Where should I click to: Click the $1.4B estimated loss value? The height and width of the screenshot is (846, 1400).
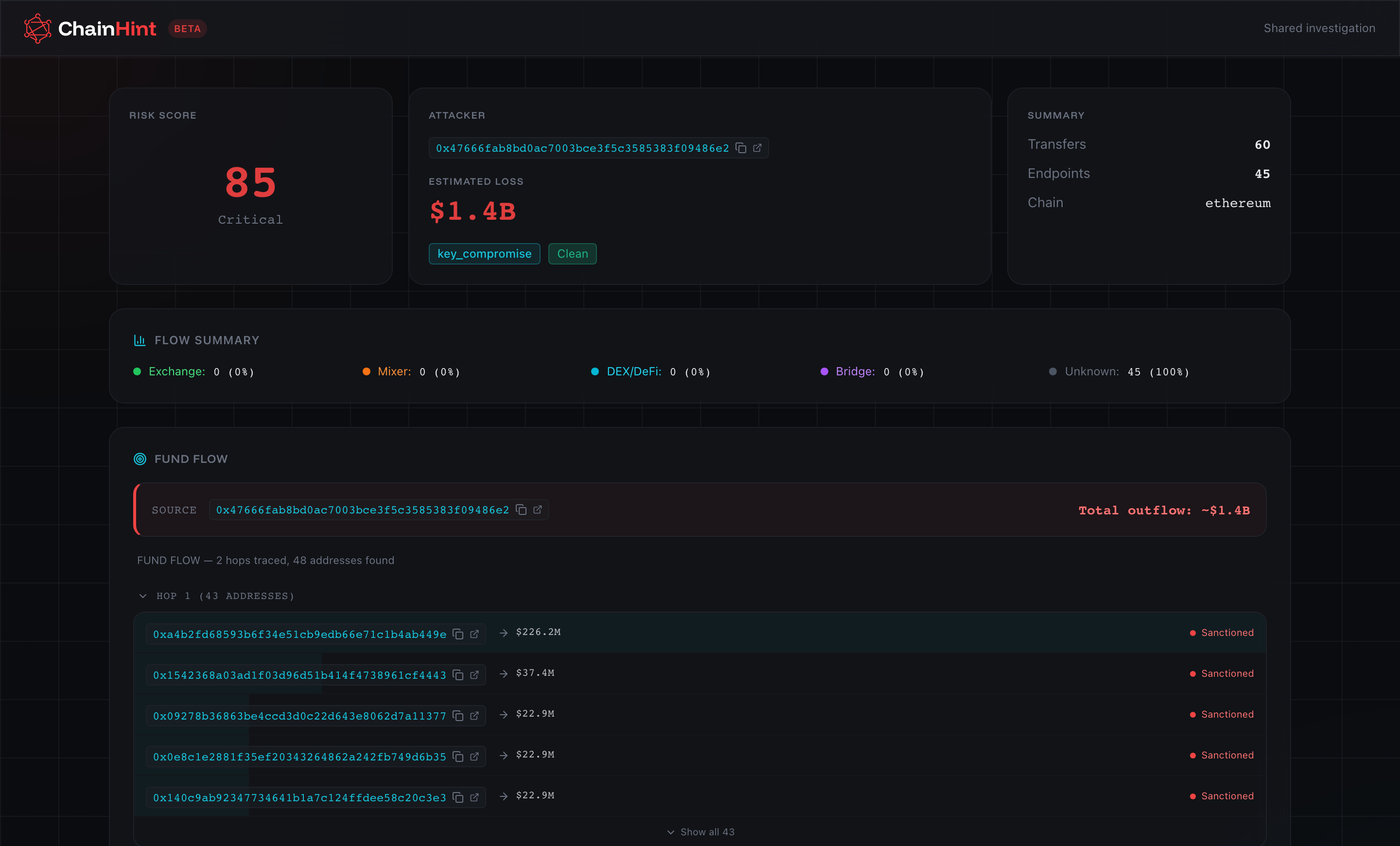click(x=473, y=212)
